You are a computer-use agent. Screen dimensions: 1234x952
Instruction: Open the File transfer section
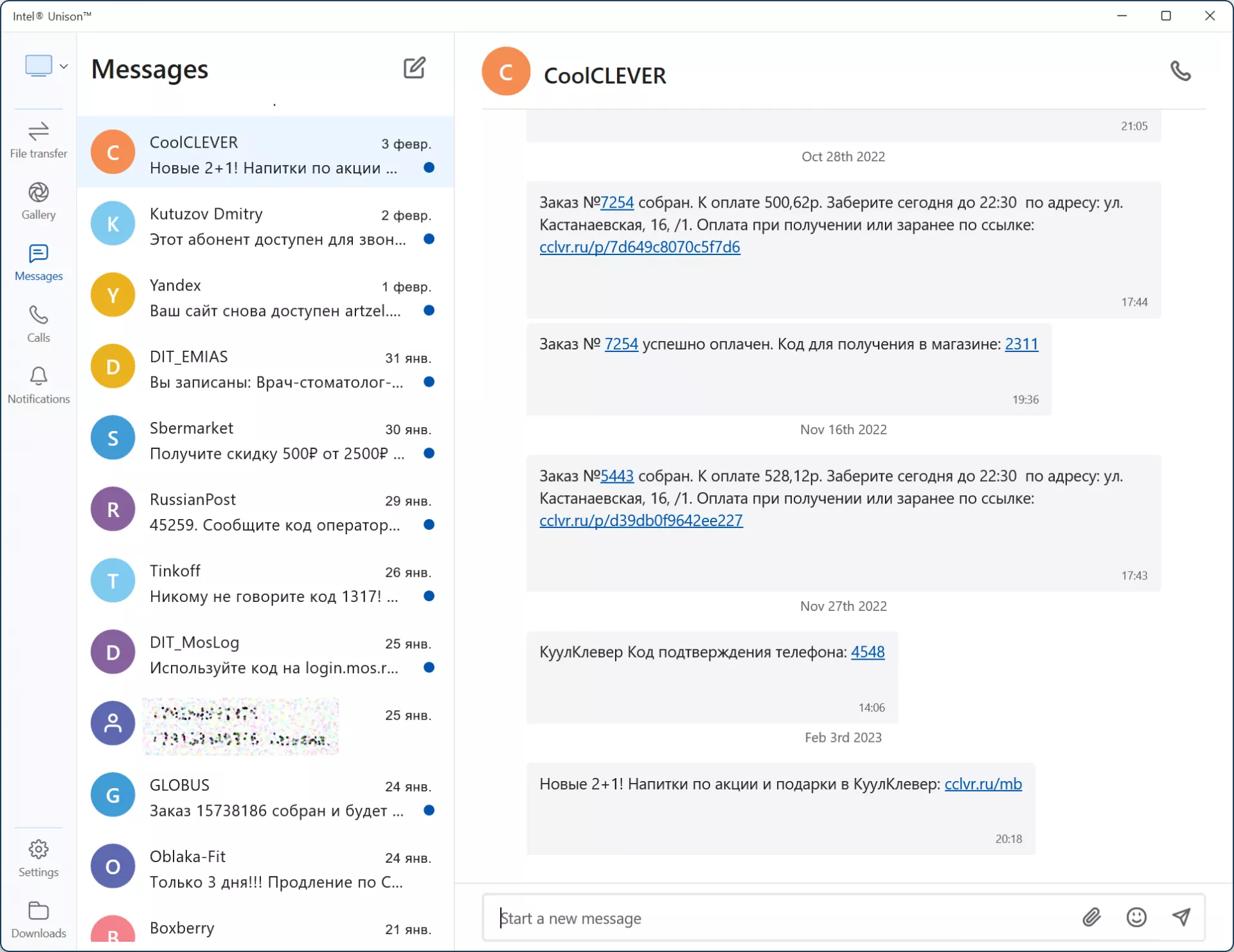39,140
